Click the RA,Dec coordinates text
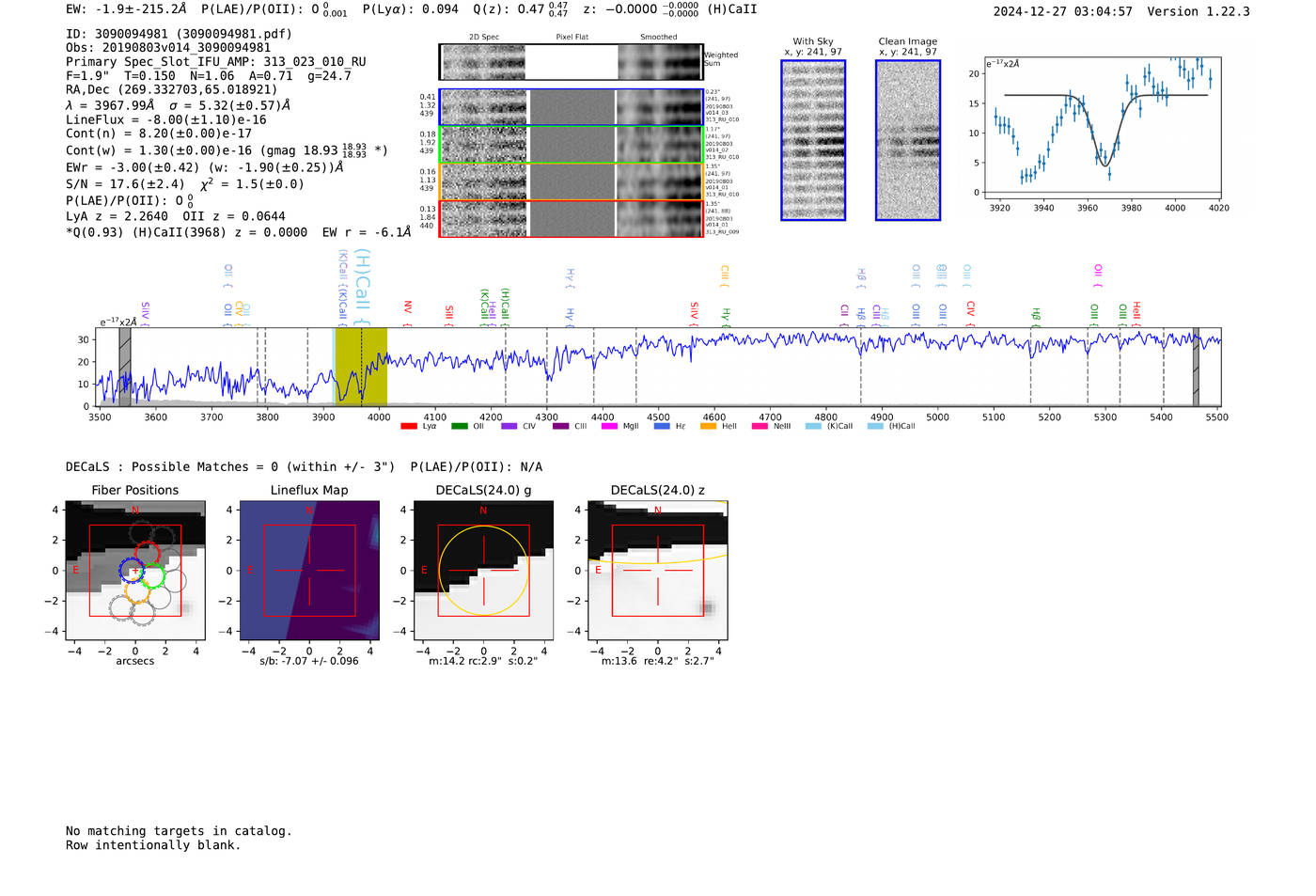The image size is (1316, 896). tap(172, 90)
